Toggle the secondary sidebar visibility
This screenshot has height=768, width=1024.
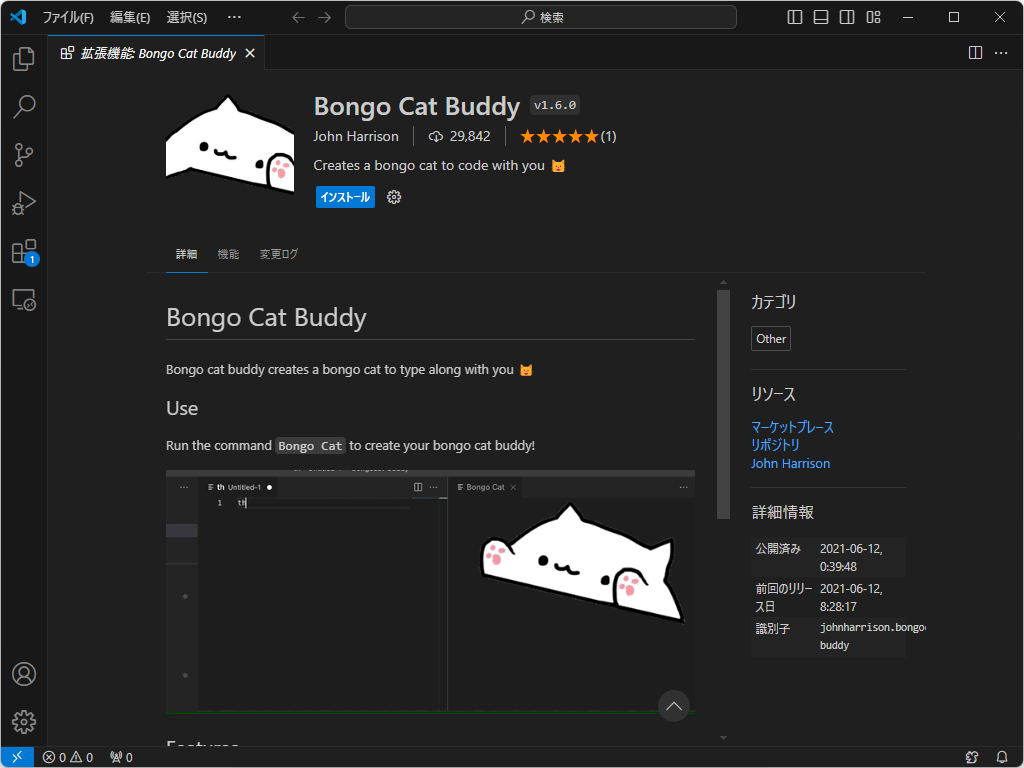846,17
